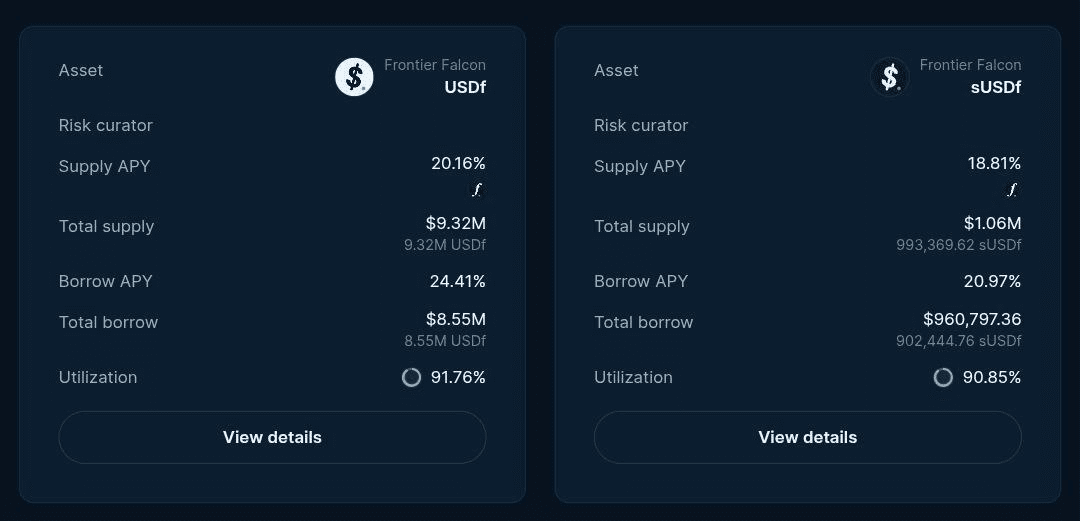1080x521 pixels.
Task: Open View details for USDf
Action: [x=272, y=437]
